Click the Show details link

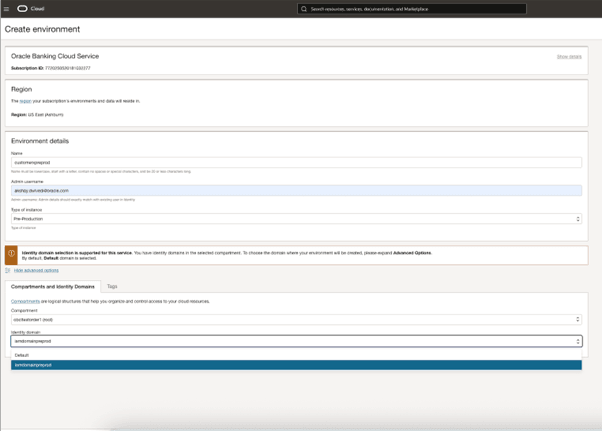click(x=569, y=57)
